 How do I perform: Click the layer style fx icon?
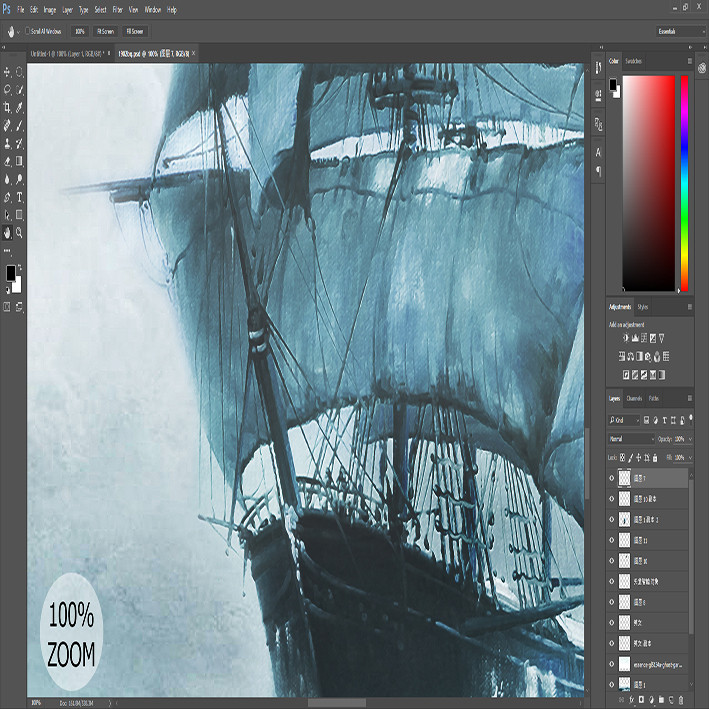632,700
